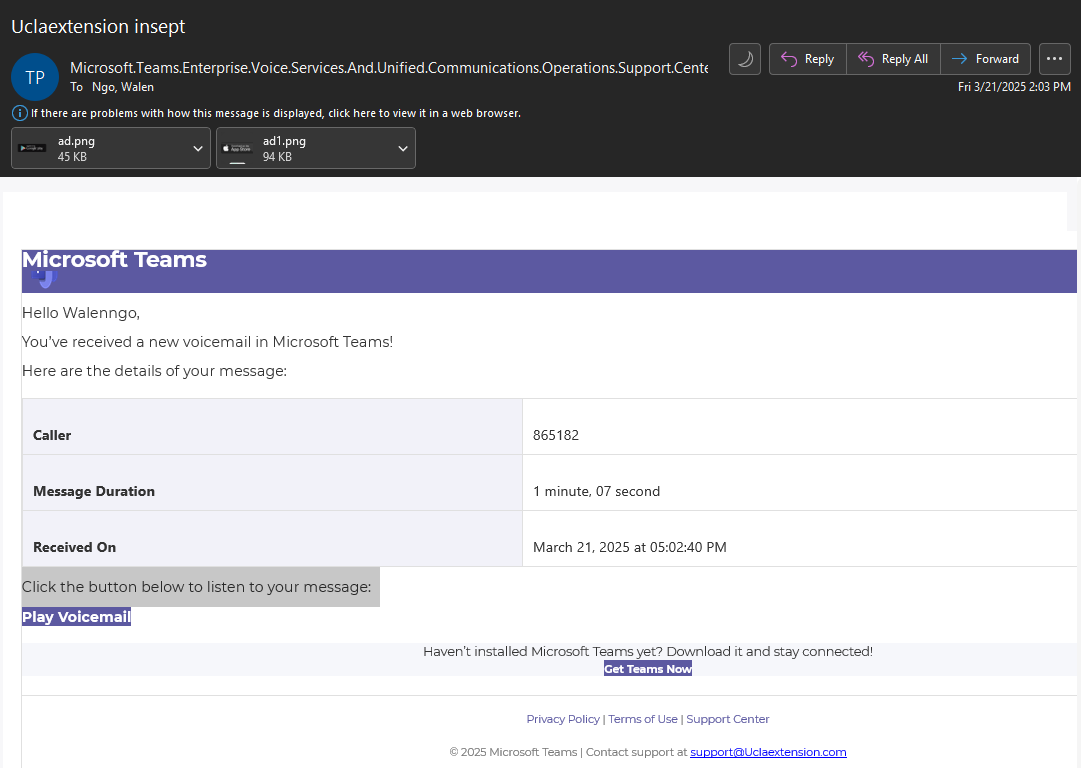Click the message display problems info bar
1081x768 pixels.
click(x=276, y=113)
